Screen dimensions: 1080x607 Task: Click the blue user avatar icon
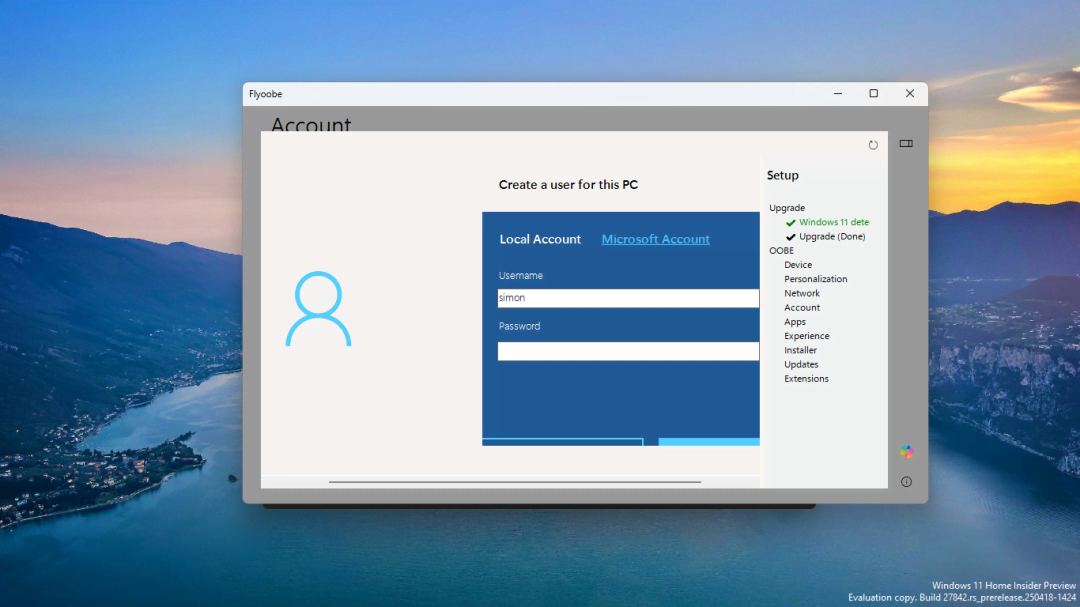tap(318, 309)
